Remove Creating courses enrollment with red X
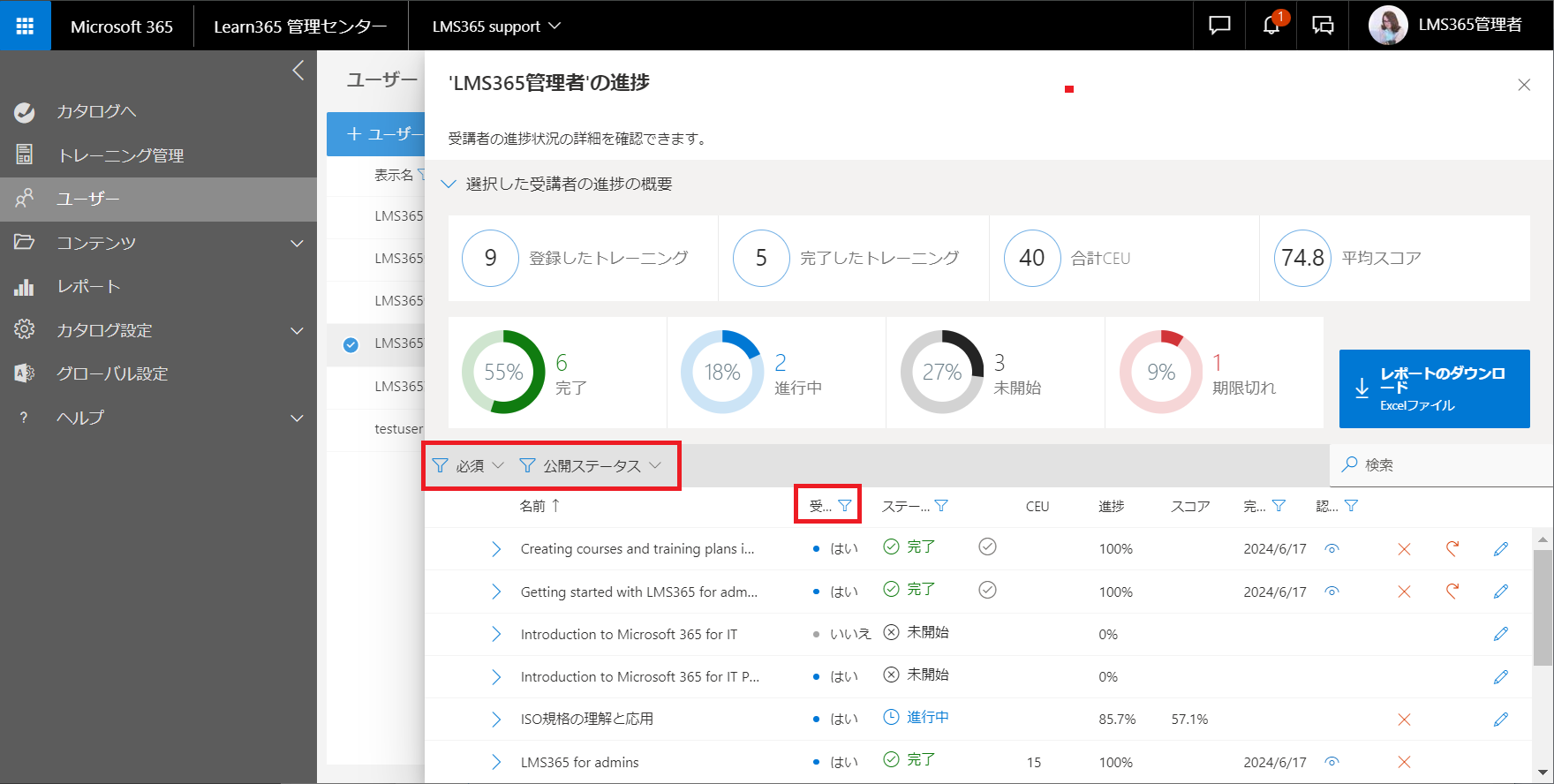Viewport: 1554px width, 784px height. pos(1404,549)
